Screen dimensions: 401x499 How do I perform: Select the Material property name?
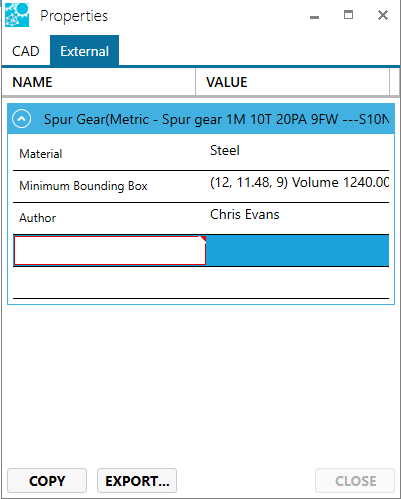(x=41, y=154)
